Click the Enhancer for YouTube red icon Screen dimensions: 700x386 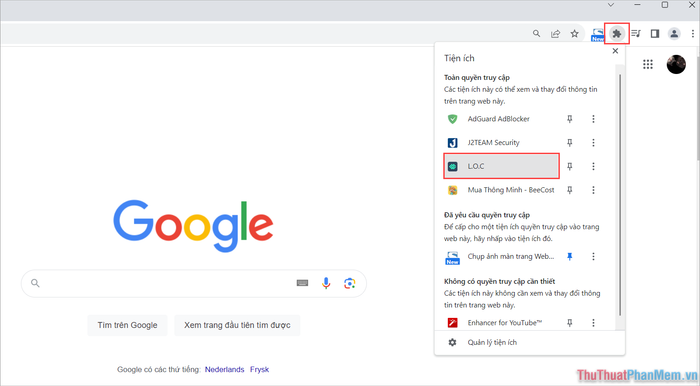tap(452, 323)
